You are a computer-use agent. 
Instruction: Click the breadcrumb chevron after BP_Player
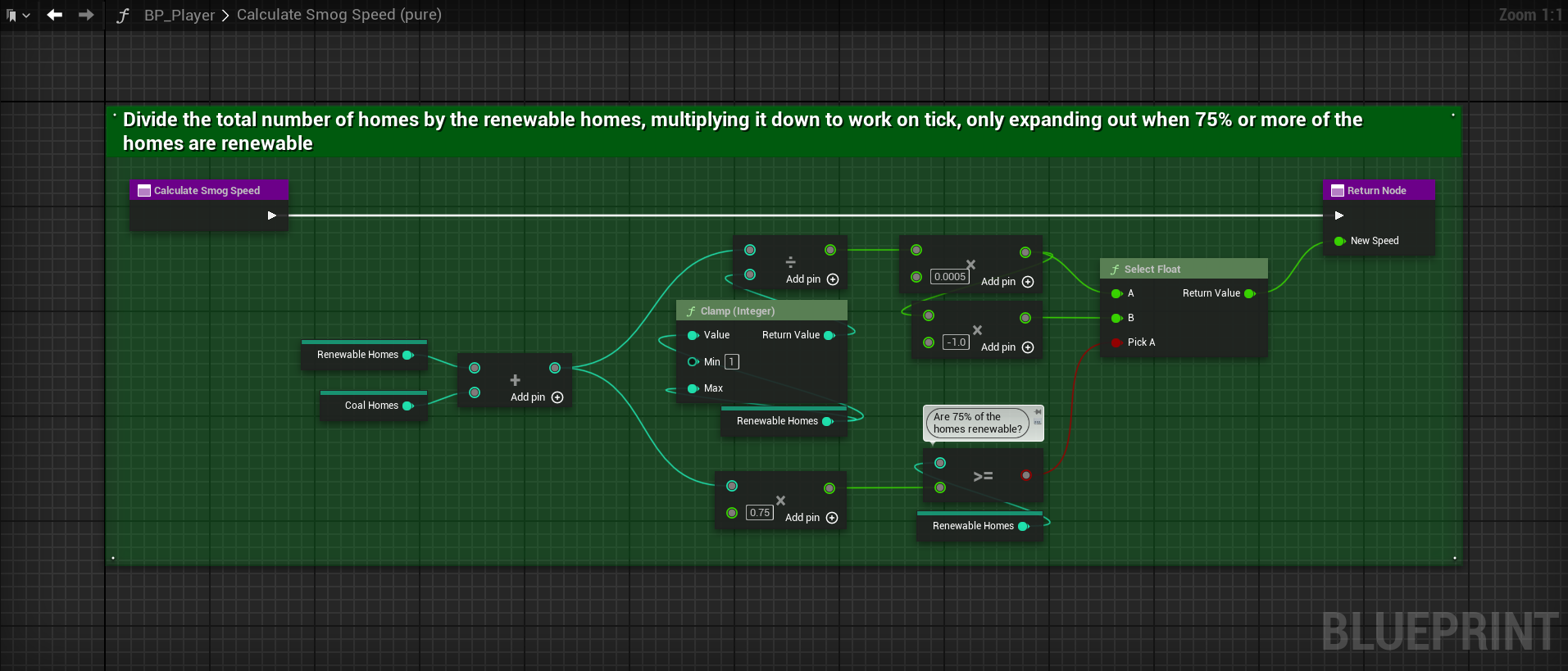click(225, 16)
